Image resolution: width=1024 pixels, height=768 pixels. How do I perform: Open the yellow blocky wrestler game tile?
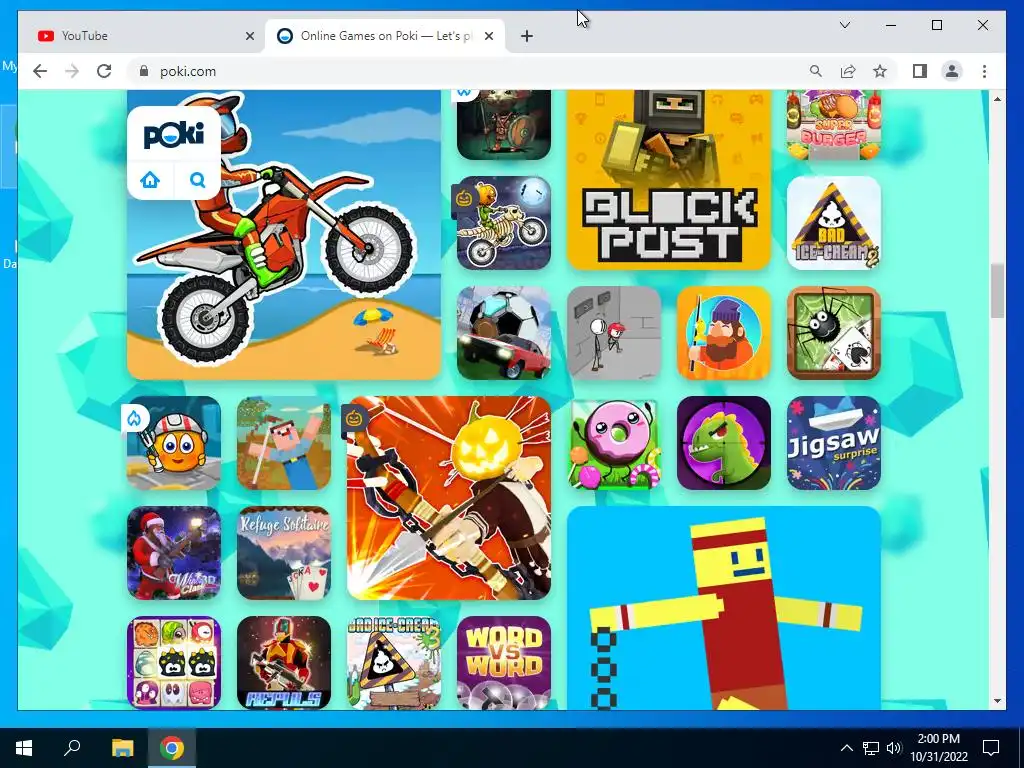coord(724,607)
